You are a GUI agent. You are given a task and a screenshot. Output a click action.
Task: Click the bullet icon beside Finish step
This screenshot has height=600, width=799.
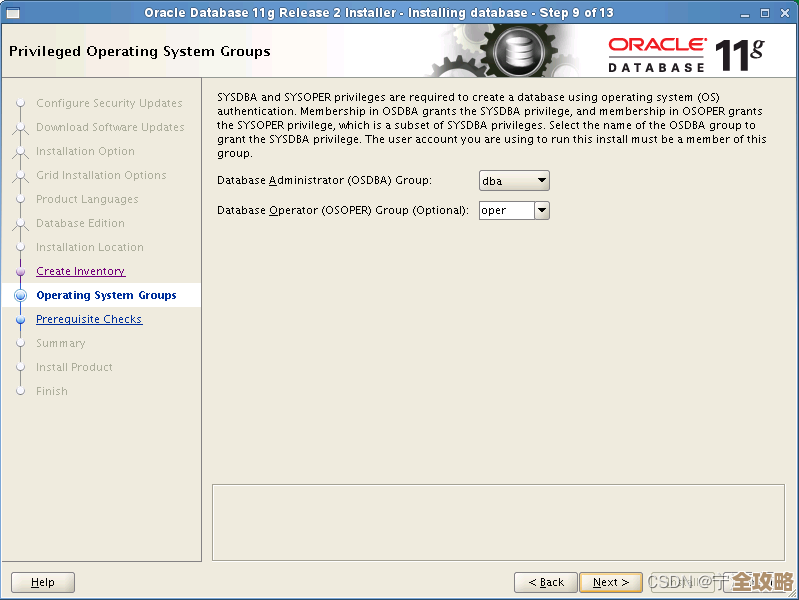click(20, 392)
